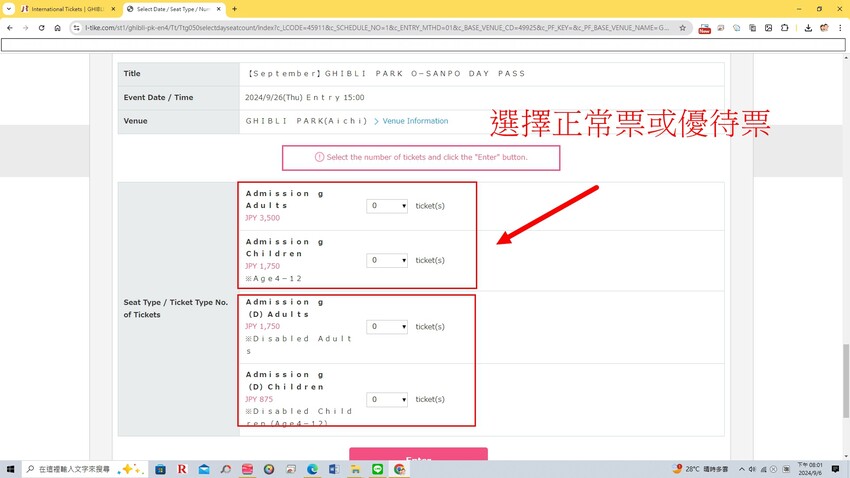Open the extension icon with red New badge
850x478 pixels.
pos(704,28)
